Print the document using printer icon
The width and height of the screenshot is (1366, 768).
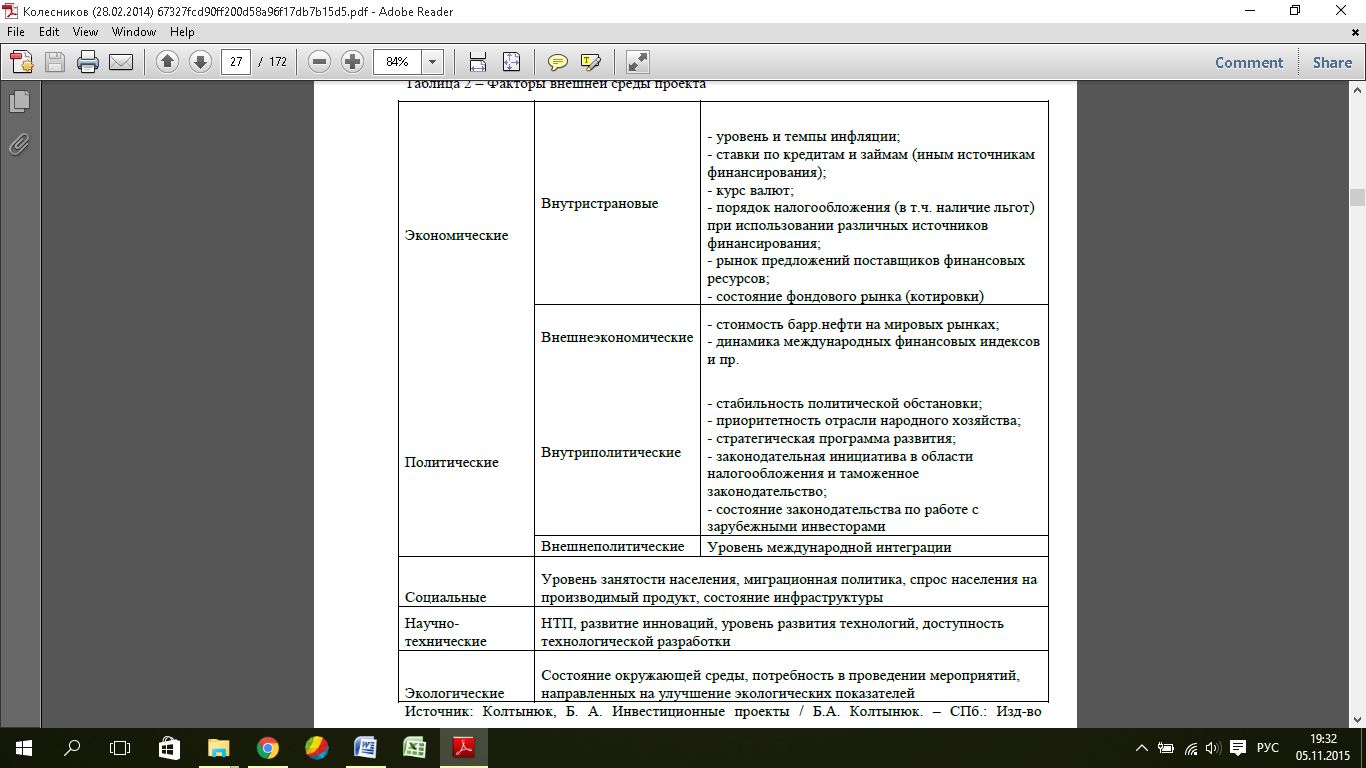click(x=88, y=62)
